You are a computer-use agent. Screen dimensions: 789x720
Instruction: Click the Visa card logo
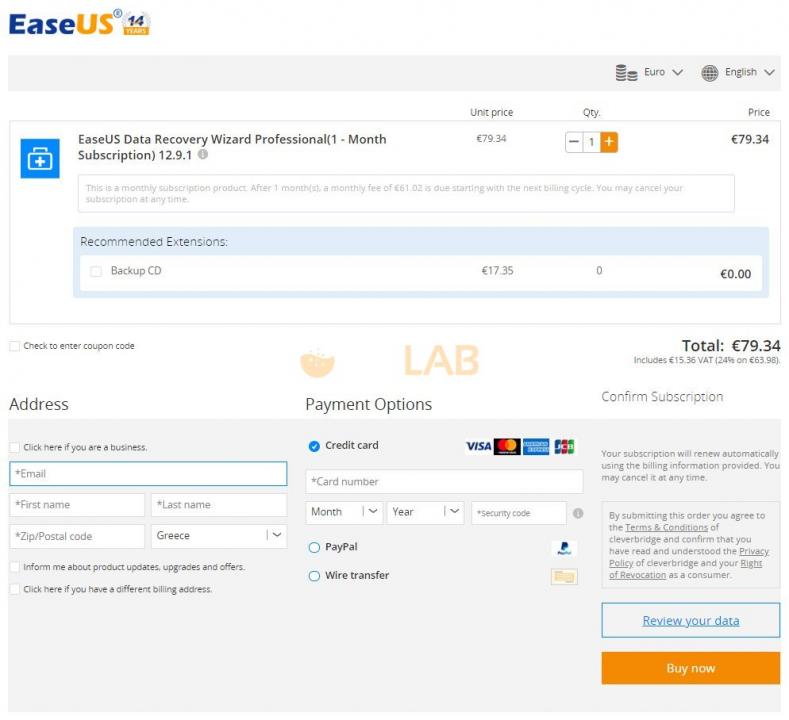[479, 446]
